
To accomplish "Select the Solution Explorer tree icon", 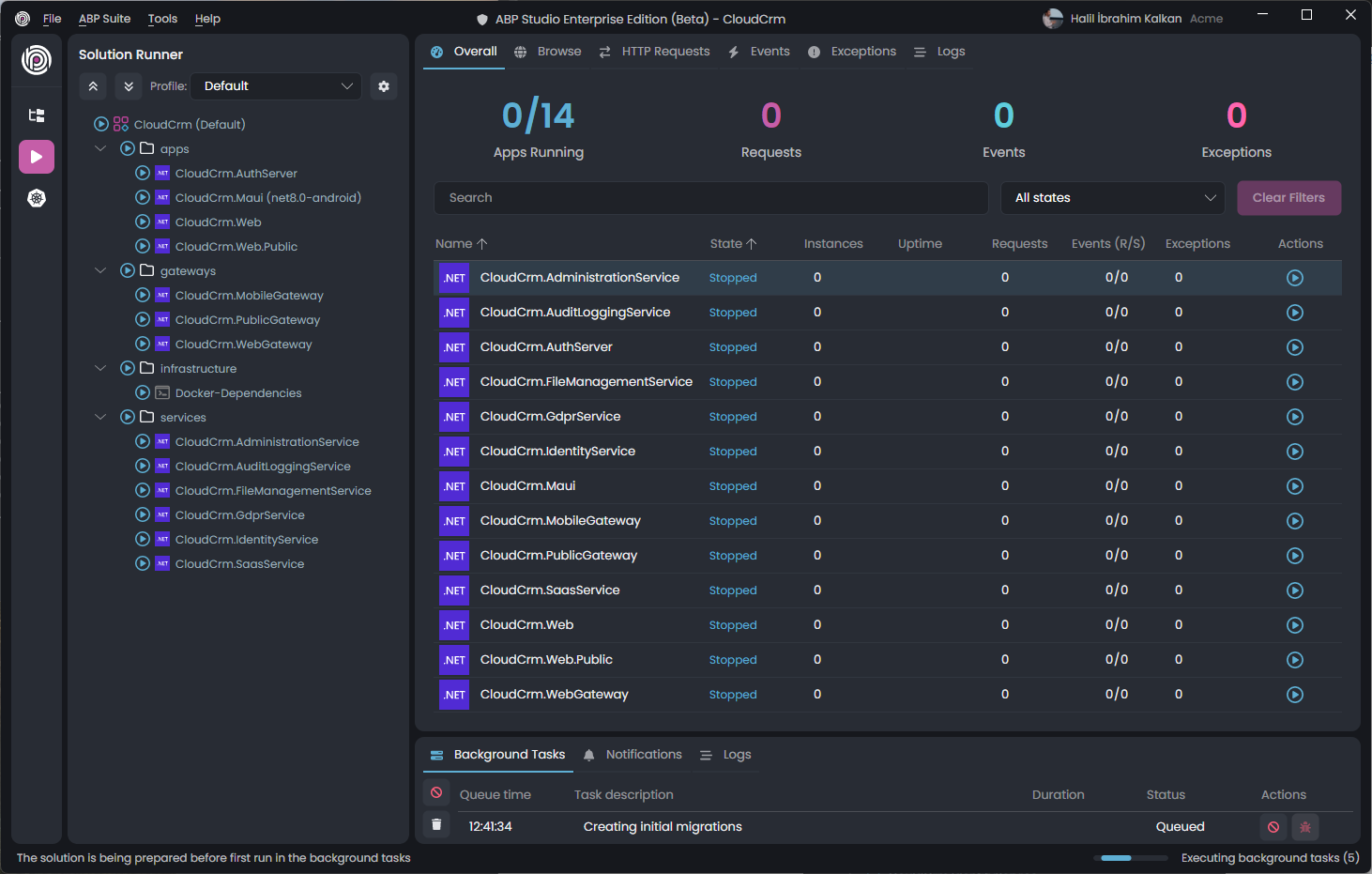I will pyautogui.click(x=36, y=115).
